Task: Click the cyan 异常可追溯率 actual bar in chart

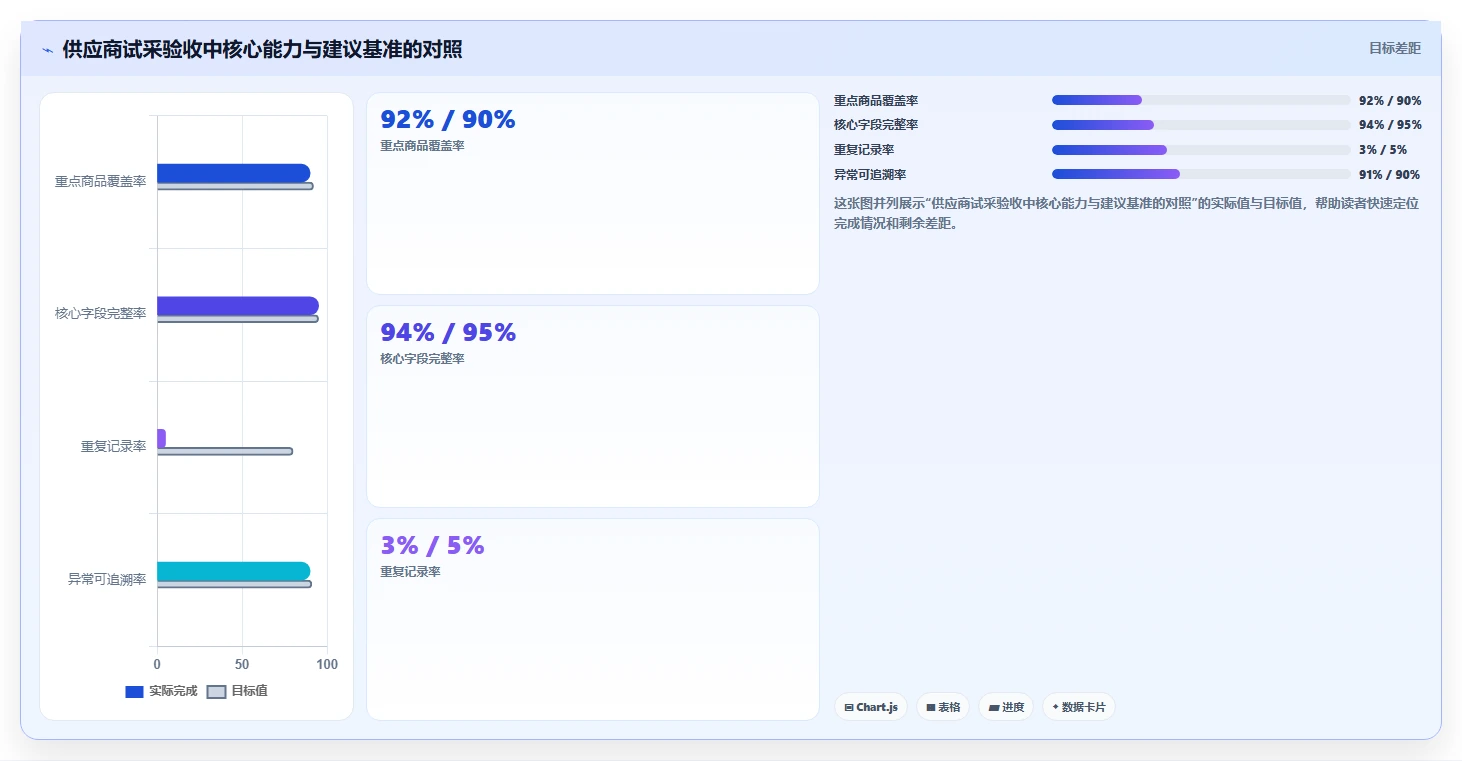Action: click(x=233, y=571)
